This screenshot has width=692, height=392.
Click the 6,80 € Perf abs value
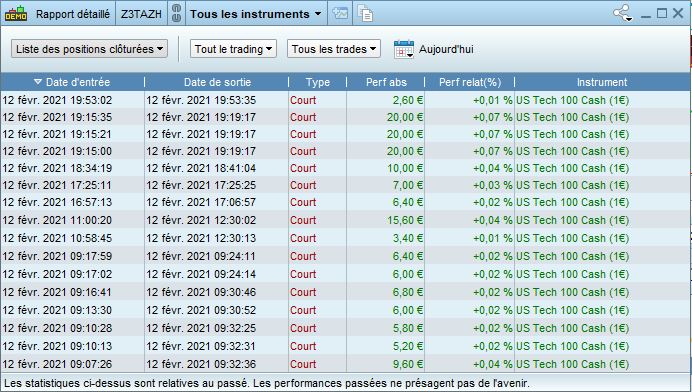[x=408, y=292]
